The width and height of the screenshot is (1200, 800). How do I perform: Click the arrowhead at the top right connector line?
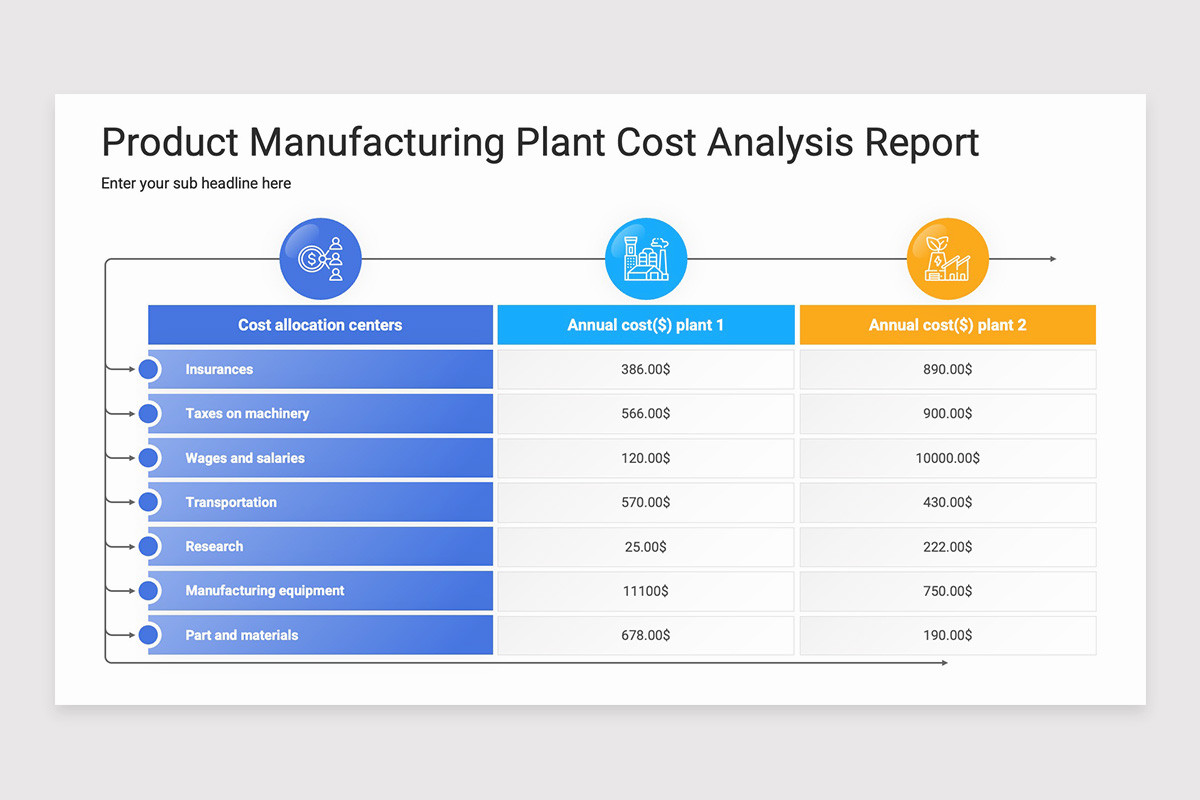pos(1053,258)
